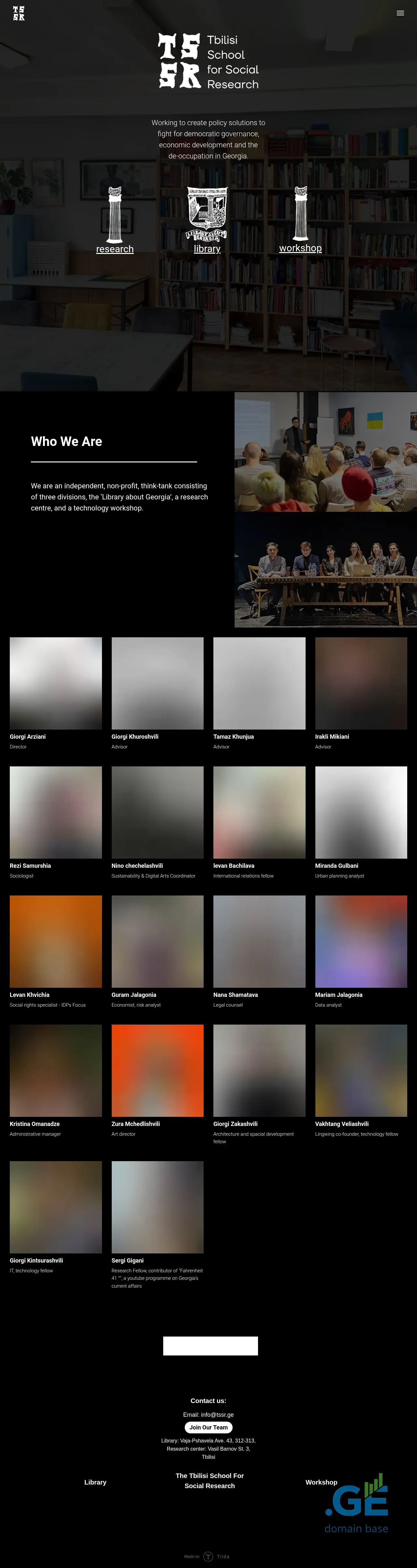This screenshot has height=1568, width=417.
Task: Click the info@tssr.ge email address
Action: [x=217, y=1414]
